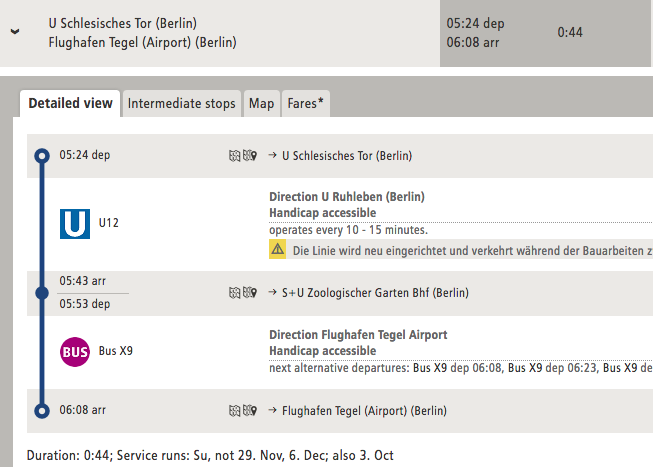This screenshot has height=467, width=653.
Task: Switch to the Intermediate stops tab
Action: 182,103
